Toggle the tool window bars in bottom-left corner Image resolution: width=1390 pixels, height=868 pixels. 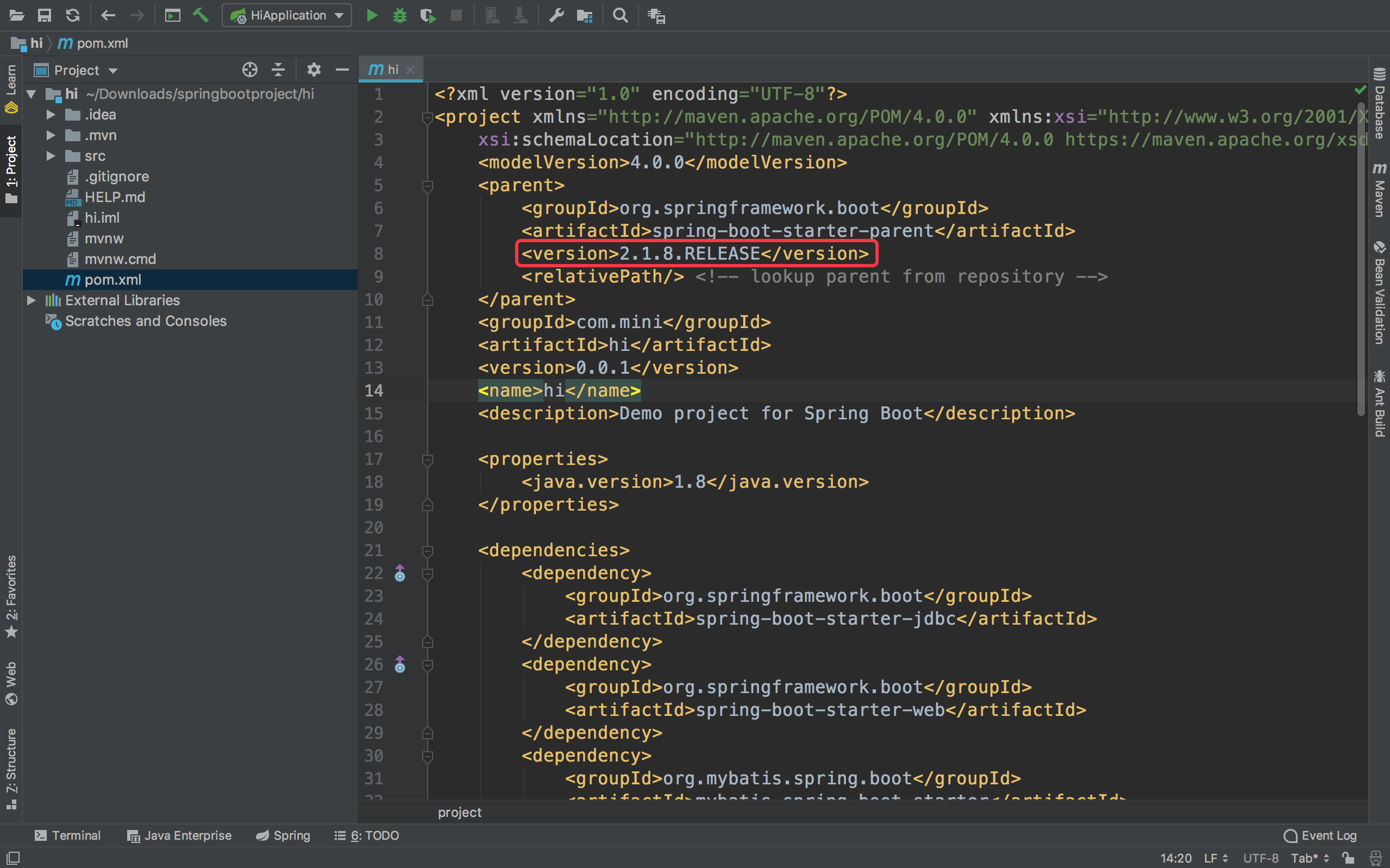[12, 858]
